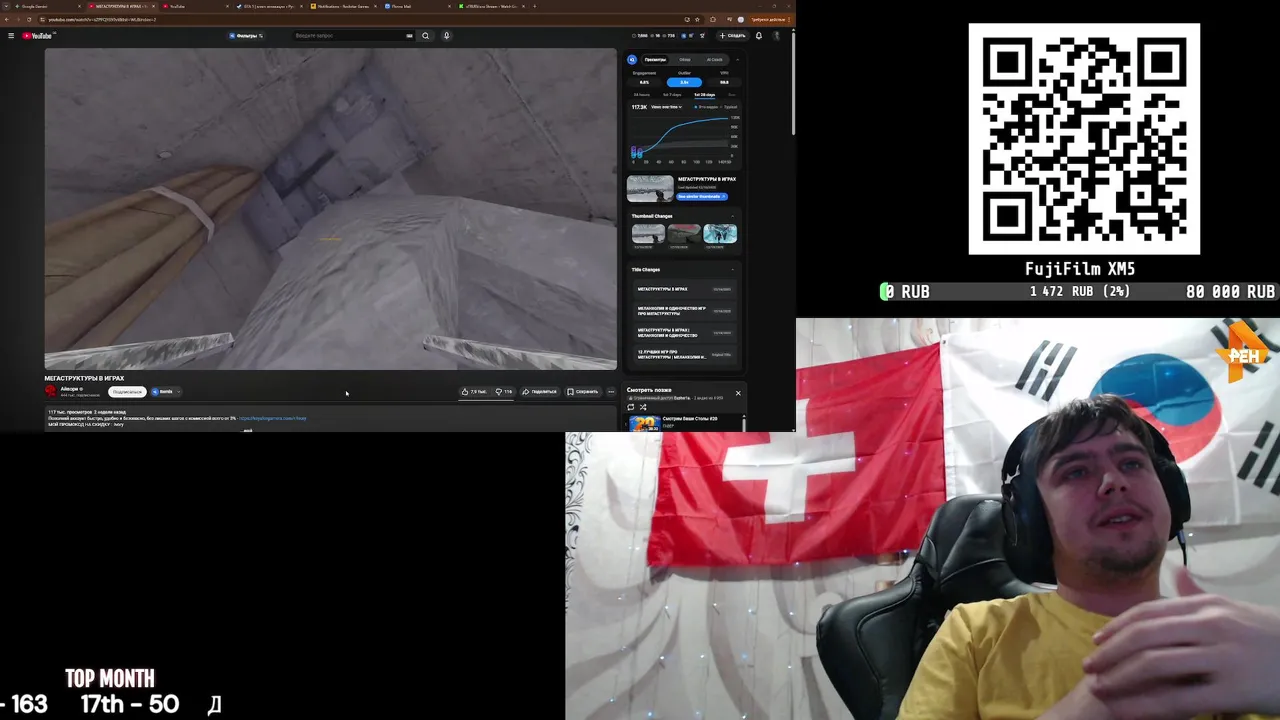Screen dimensions: 1280x720
Task: Select the VPH score pill
Action: pos(724,82)
